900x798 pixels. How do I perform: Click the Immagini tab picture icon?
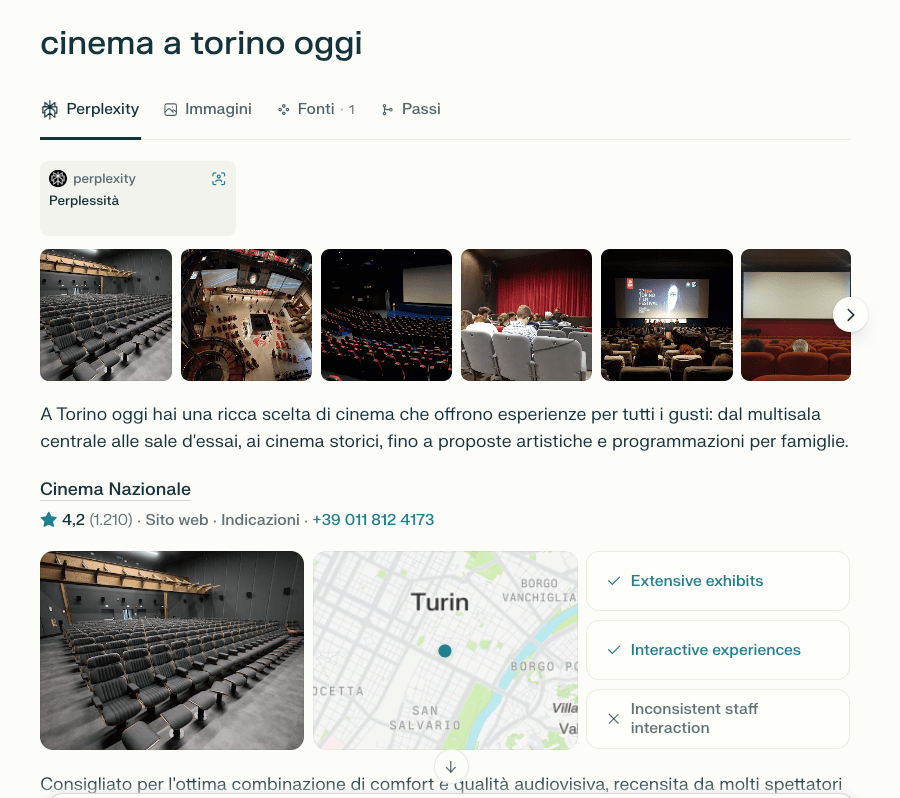click(x=171, y=109)
